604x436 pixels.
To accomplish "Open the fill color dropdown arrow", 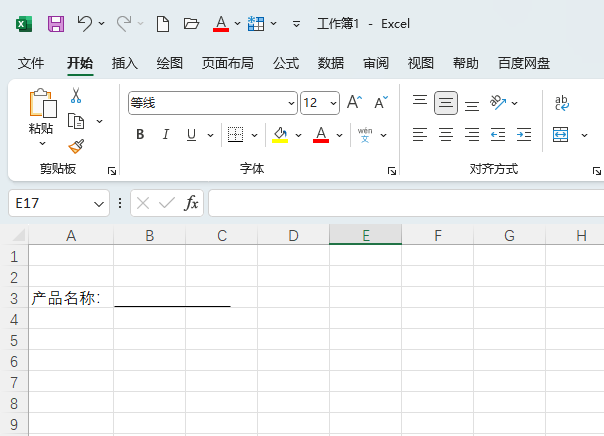I will (299, 135).
